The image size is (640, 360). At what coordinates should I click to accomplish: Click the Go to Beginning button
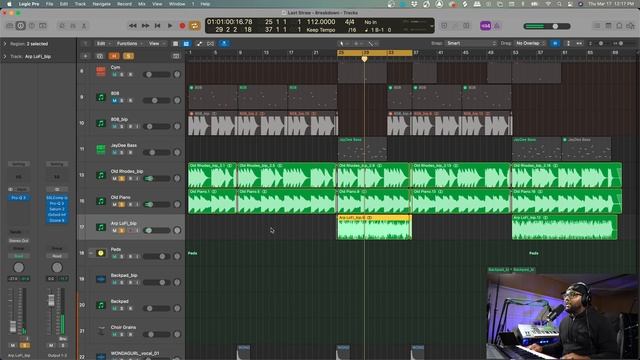pos(158,26)
